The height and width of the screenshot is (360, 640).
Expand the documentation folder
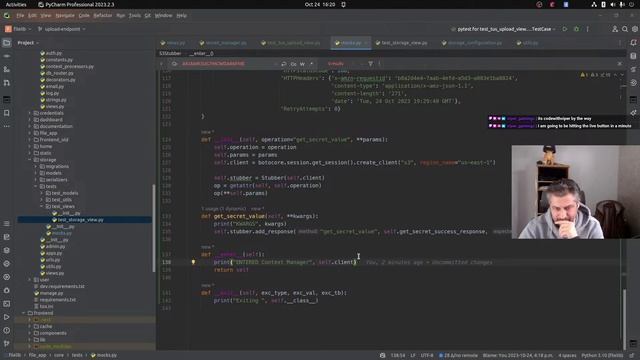coord(30,126)
